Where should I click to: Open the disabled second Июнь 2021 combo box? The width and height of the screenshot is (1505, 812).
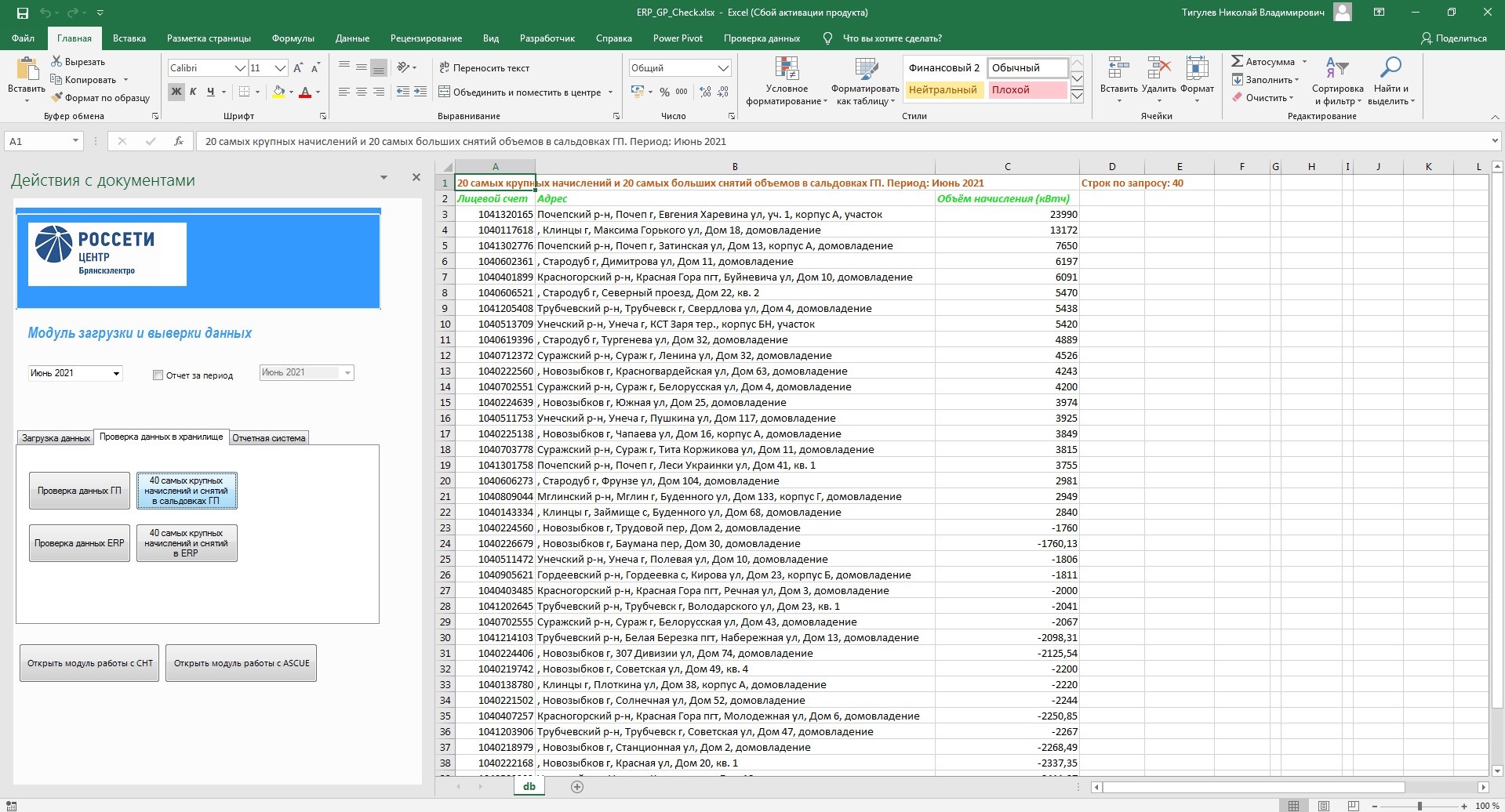[x=347, y=372]
